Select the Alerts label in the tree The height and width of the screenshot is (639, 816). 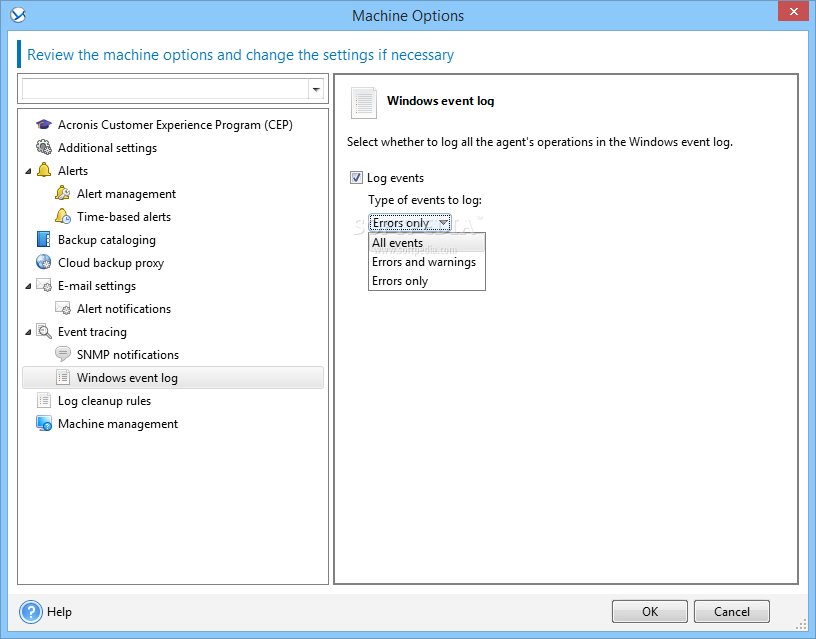(x=73, y=171)
